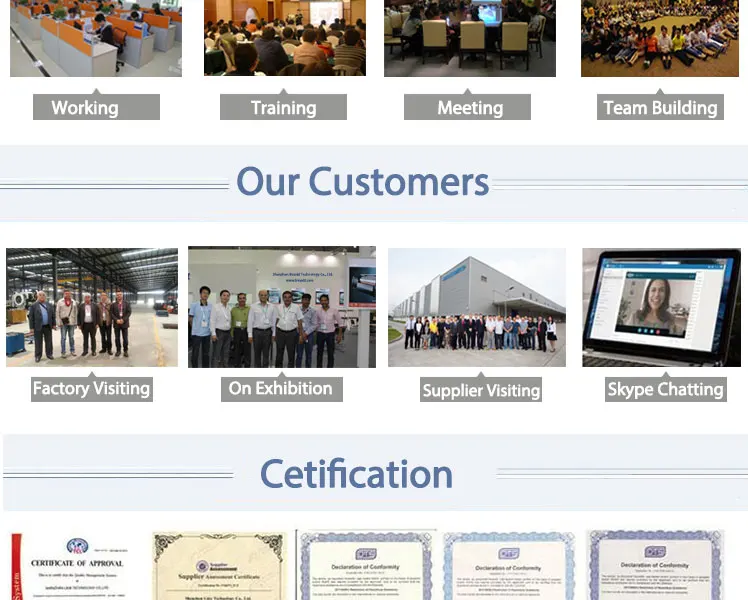Click the Our Customers heading
The height and width of the screenshot is (600, 748).
coord(363,182)
